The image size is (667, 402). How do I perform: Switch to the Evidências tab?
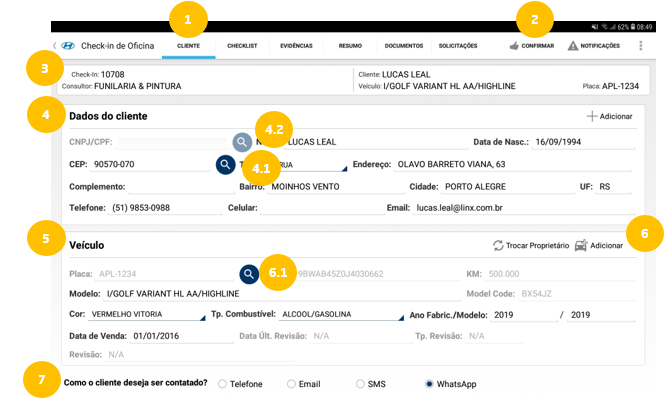coord(296,46)
